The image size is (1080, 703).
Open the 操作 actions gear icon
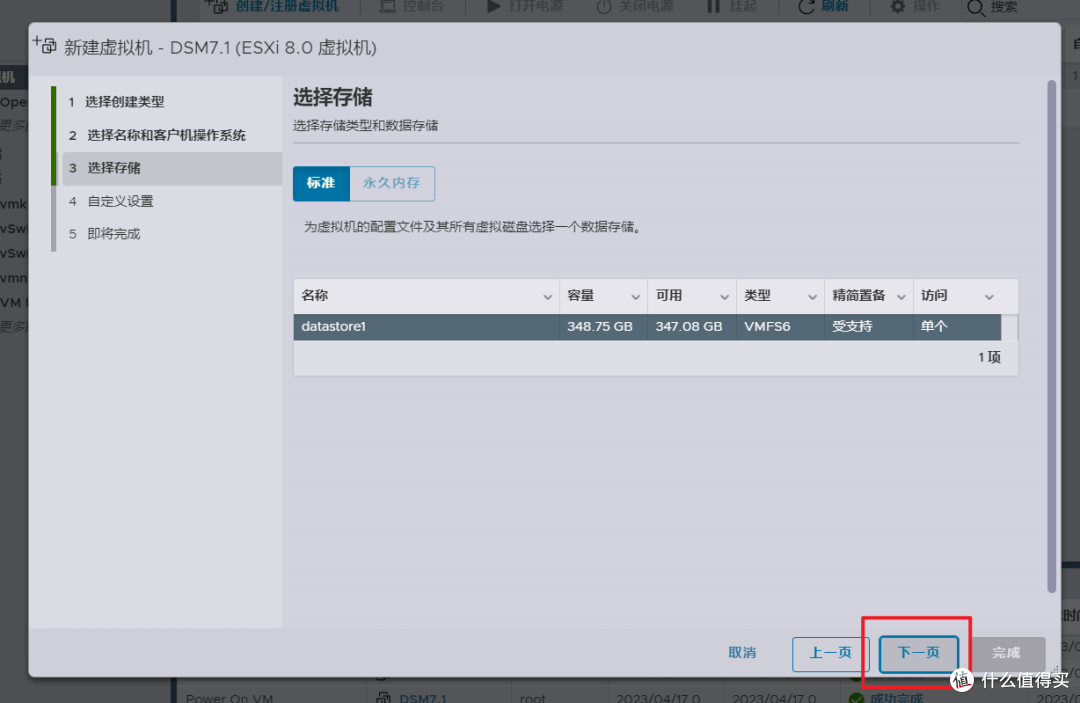pyautogui.click(x=897, y=7)
